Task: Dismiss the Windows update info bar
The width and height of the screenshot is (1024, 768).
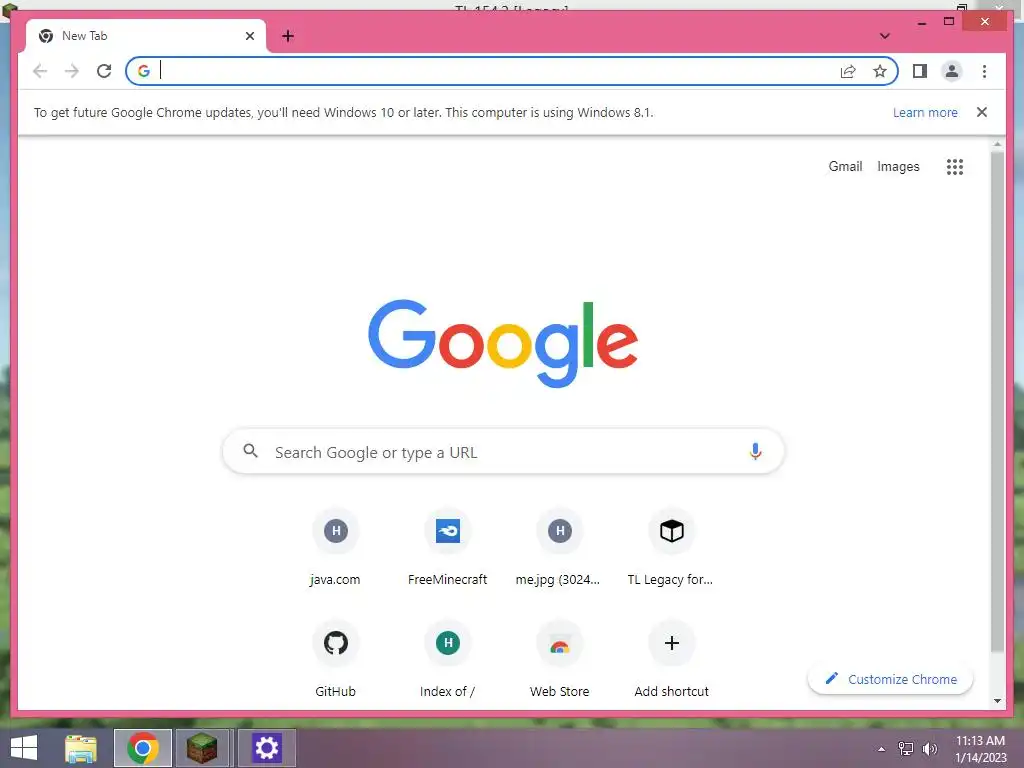Action: pyautogui.click(x=981, y=112)
